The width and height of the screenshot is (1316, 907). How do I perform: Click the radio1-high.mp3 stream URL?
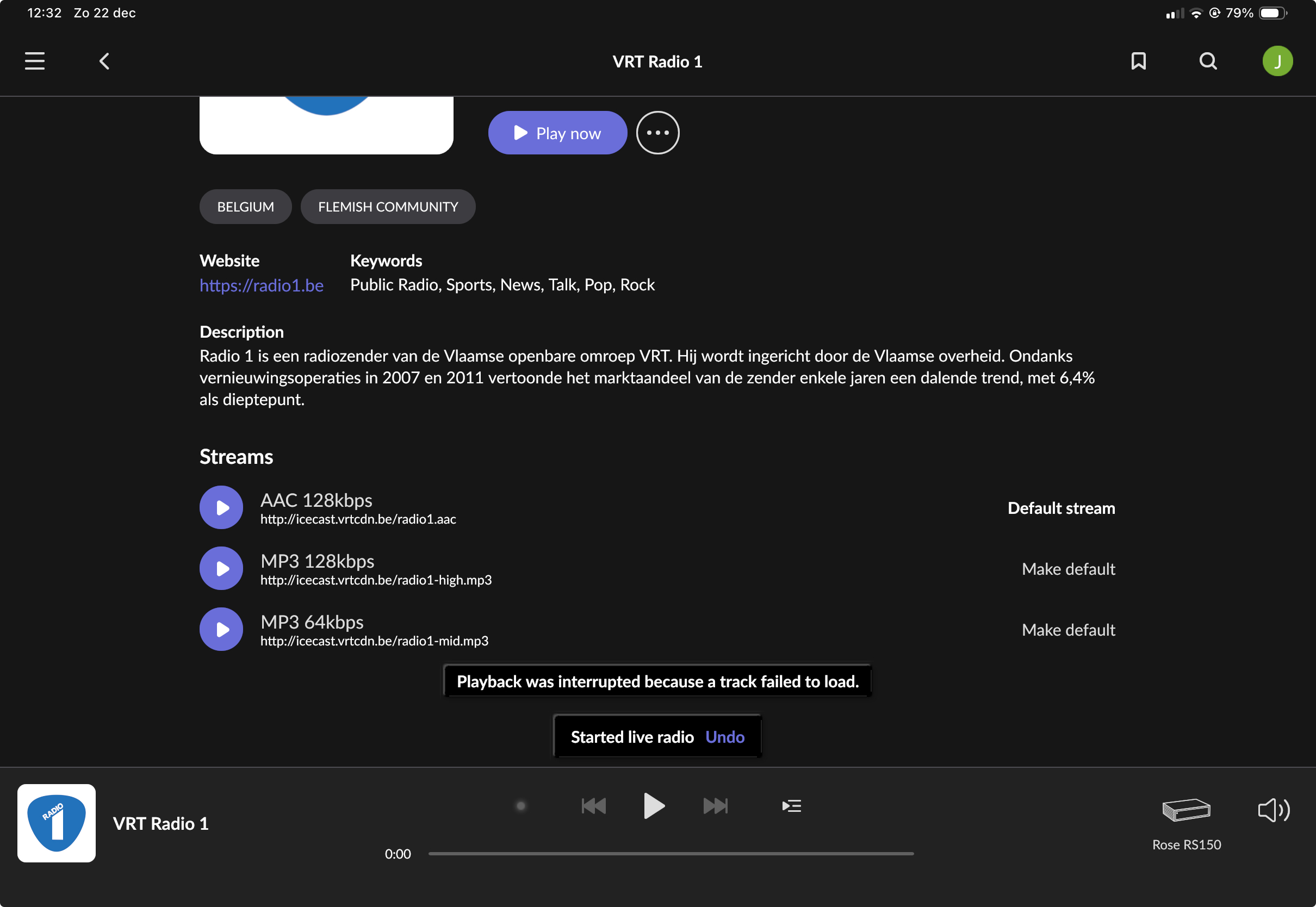point(376,580)
